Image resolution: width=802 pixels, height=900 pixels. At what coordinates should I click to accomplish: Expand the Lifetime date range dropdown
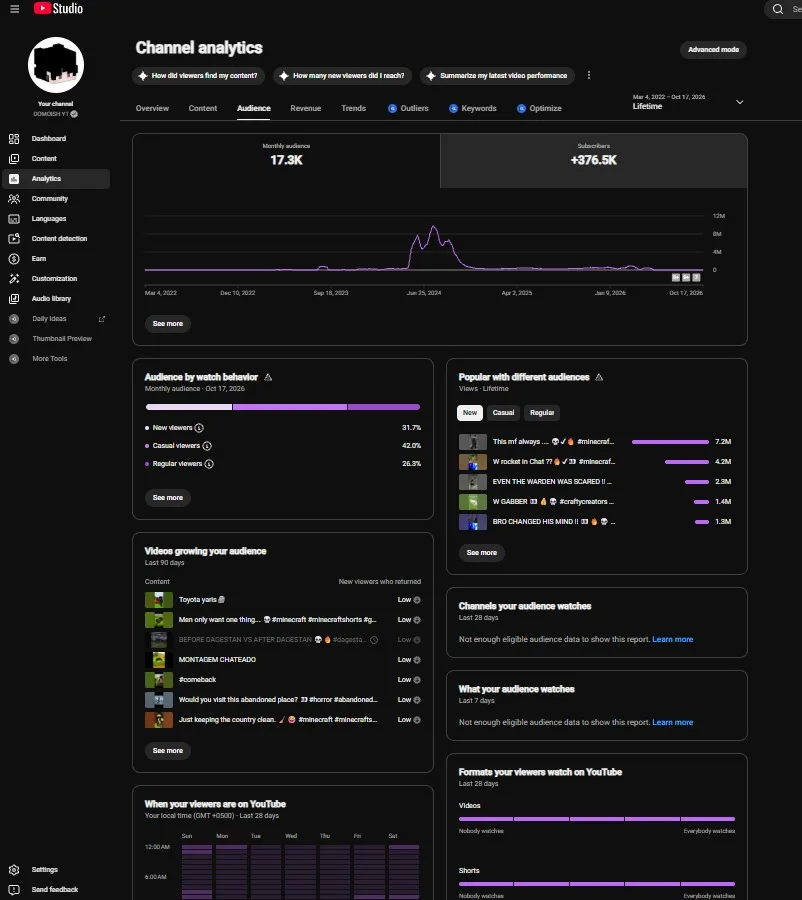click(x=688, y=102)
